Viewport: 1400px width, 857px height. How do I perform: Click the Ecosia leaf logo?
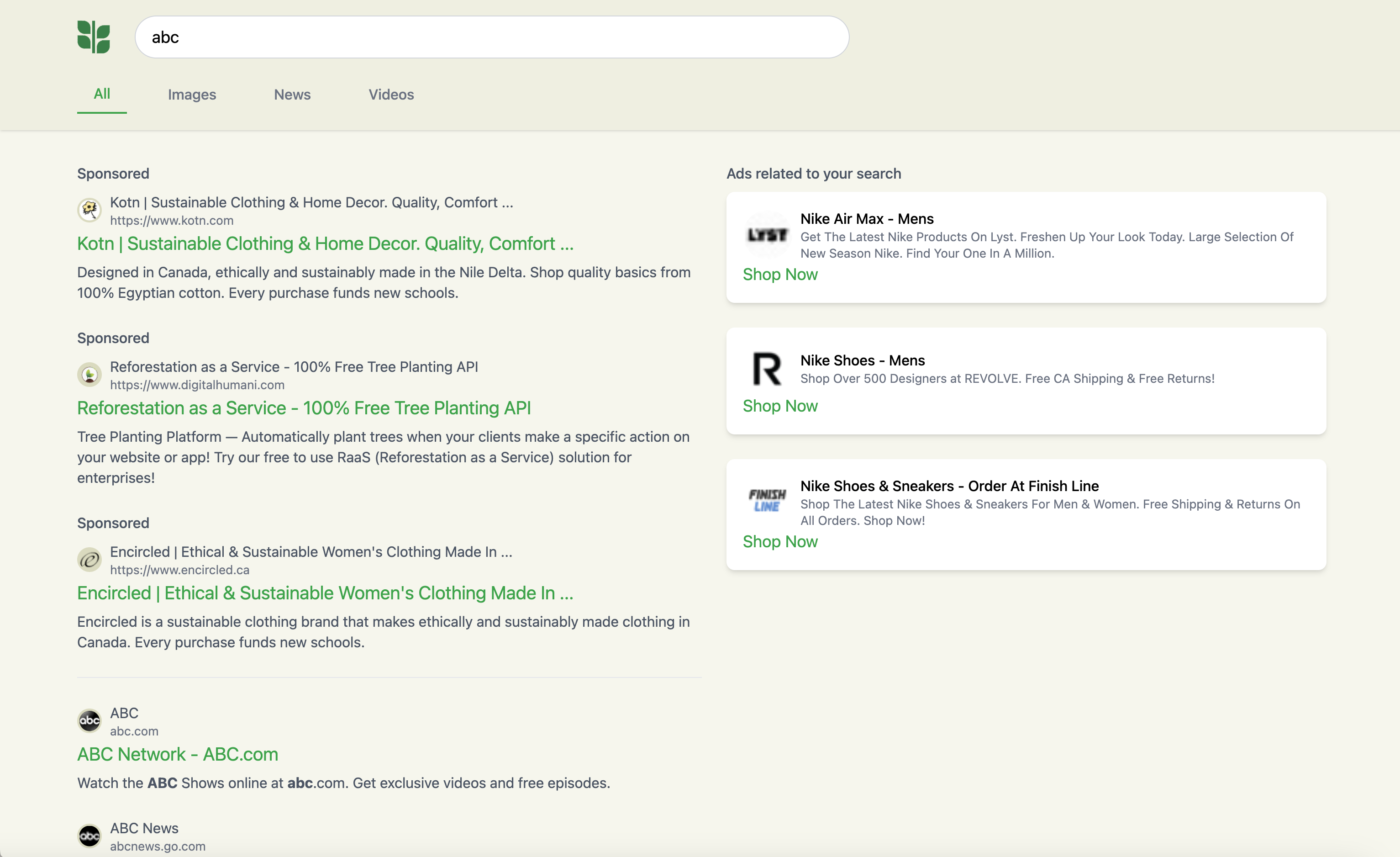94,37
